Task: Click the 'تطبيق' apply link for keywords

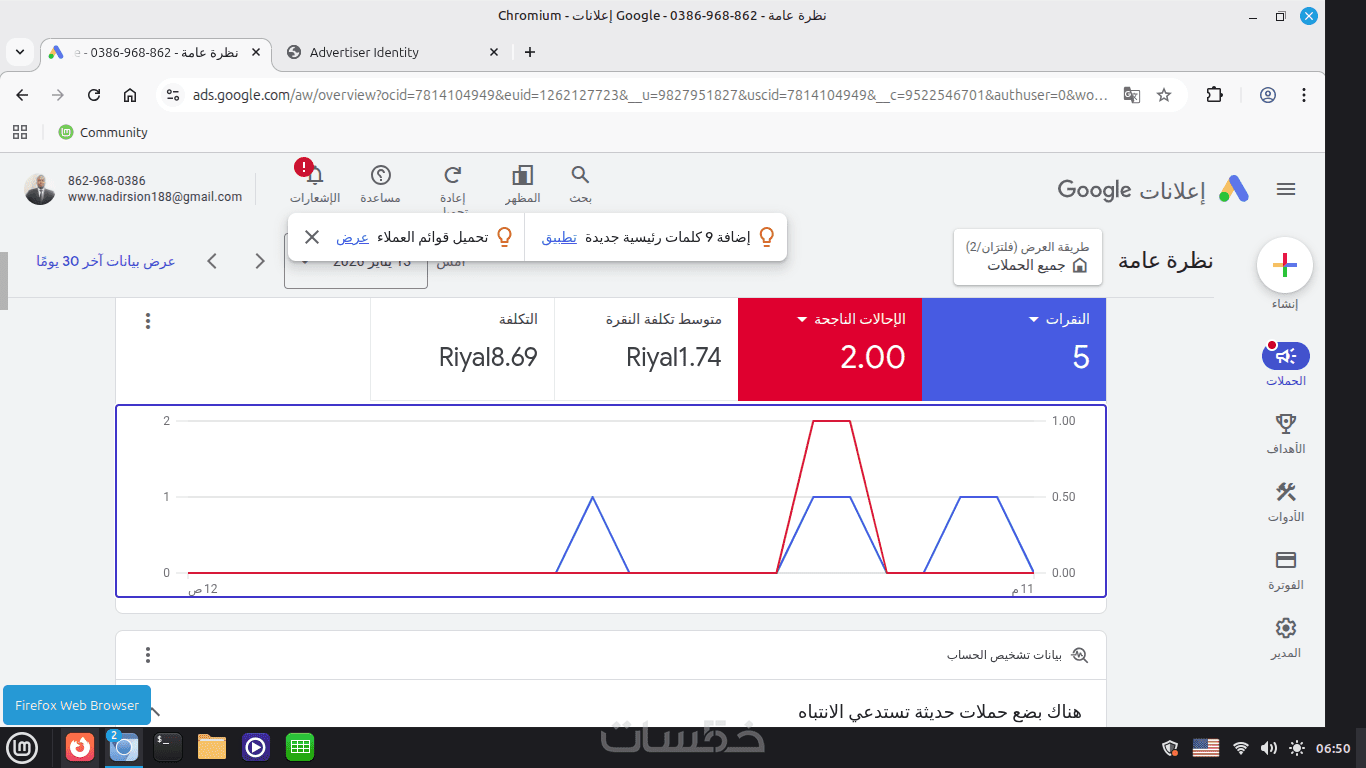Action: point(559,237)
